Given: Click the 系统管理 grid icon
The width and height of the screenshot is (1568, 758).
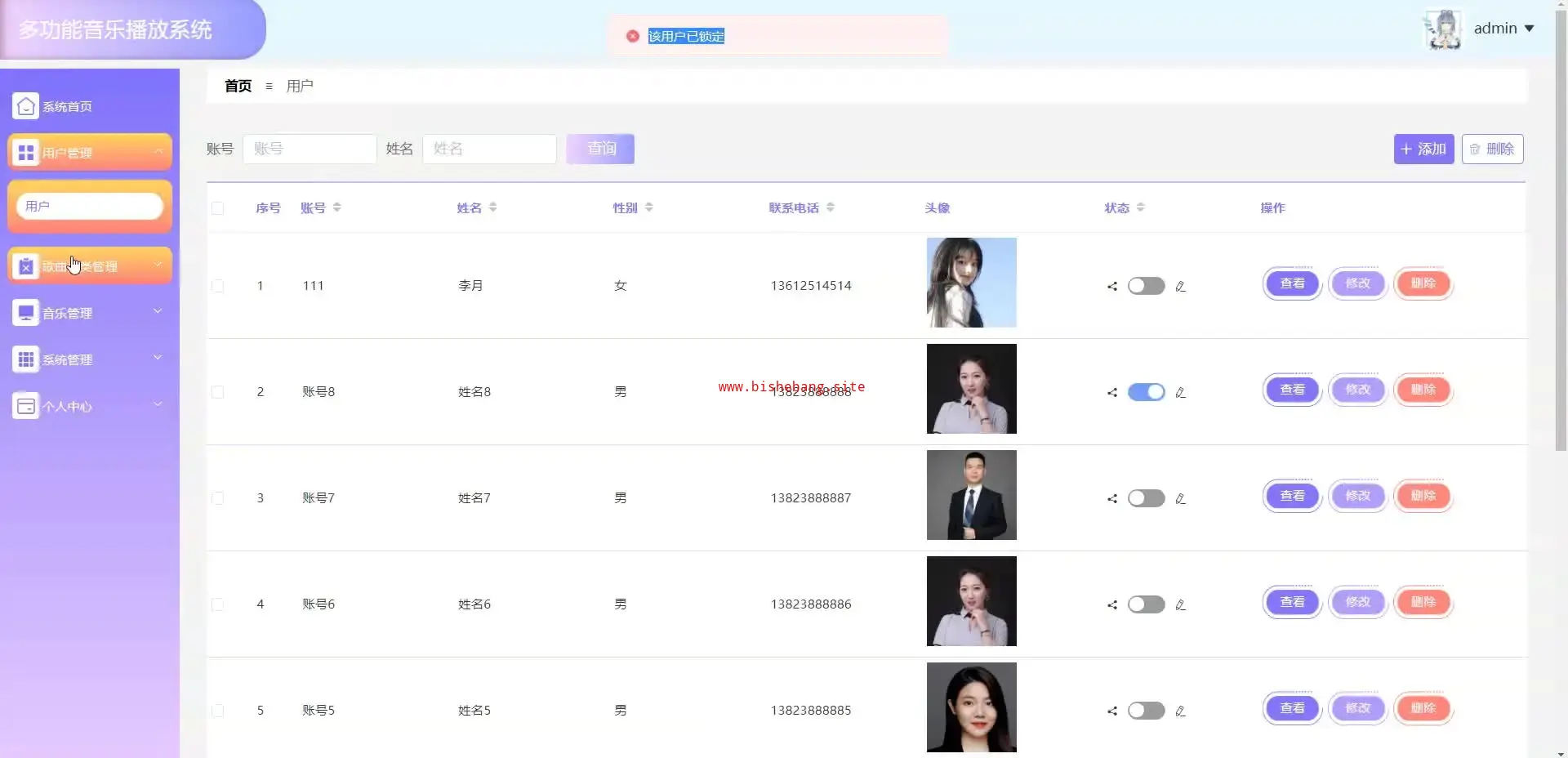Looking at the screenshot, I should pos(25,359).
